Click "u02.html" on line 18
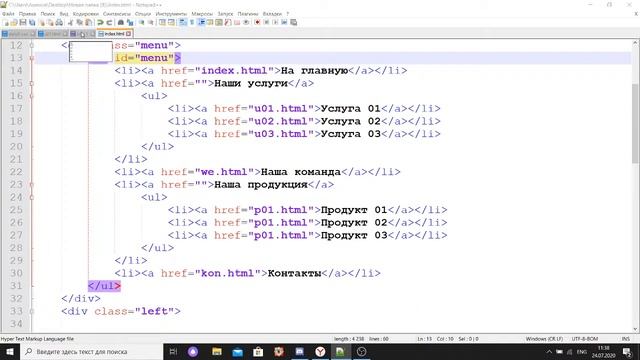Screen dimensions: 640x360 coord(281,121)
